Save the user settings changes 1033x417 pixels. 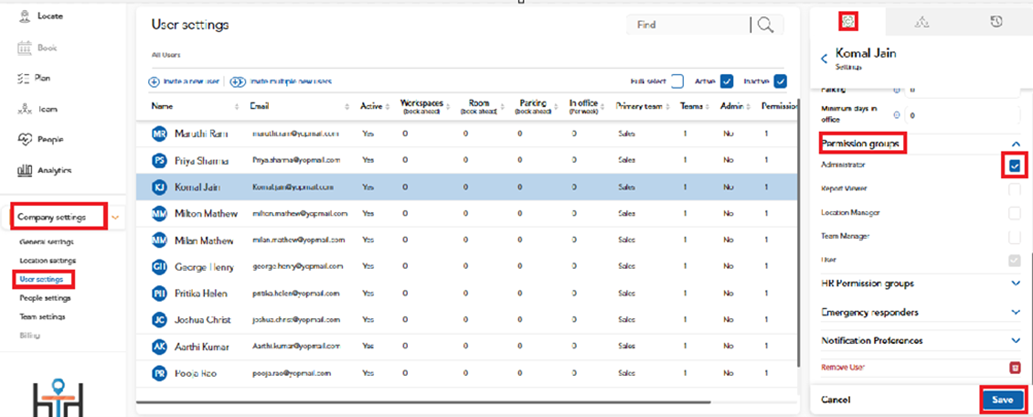tap(1003, 400)
